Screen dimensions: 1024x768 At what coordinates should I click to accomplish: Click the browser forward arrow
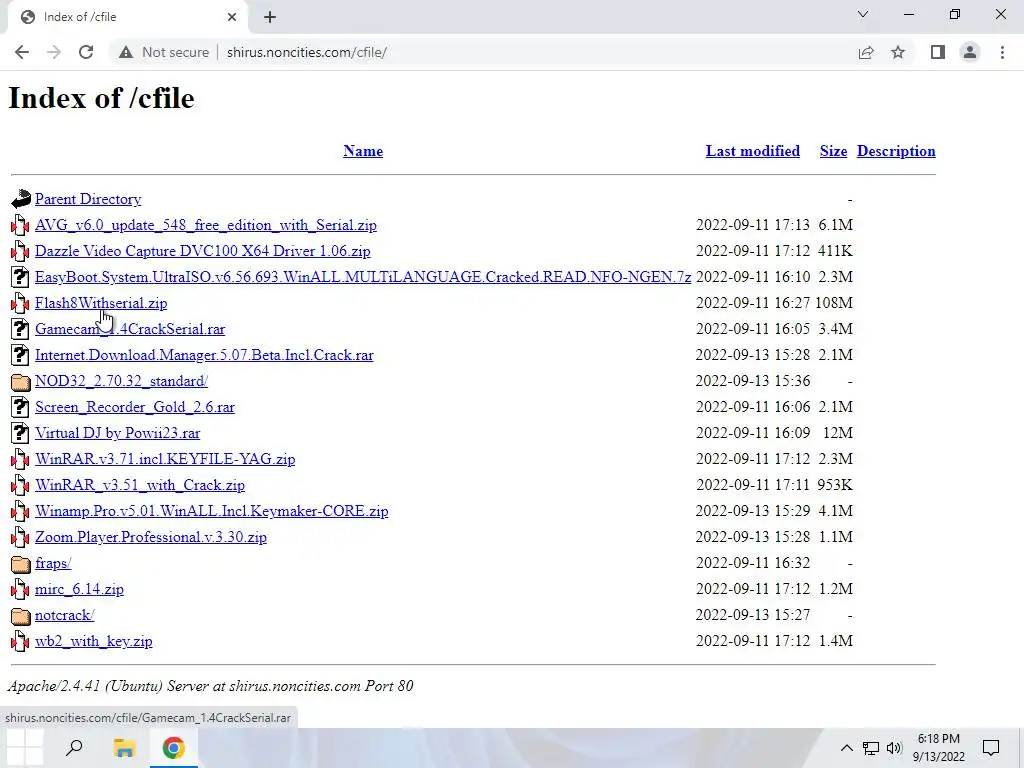coord(54,52)
